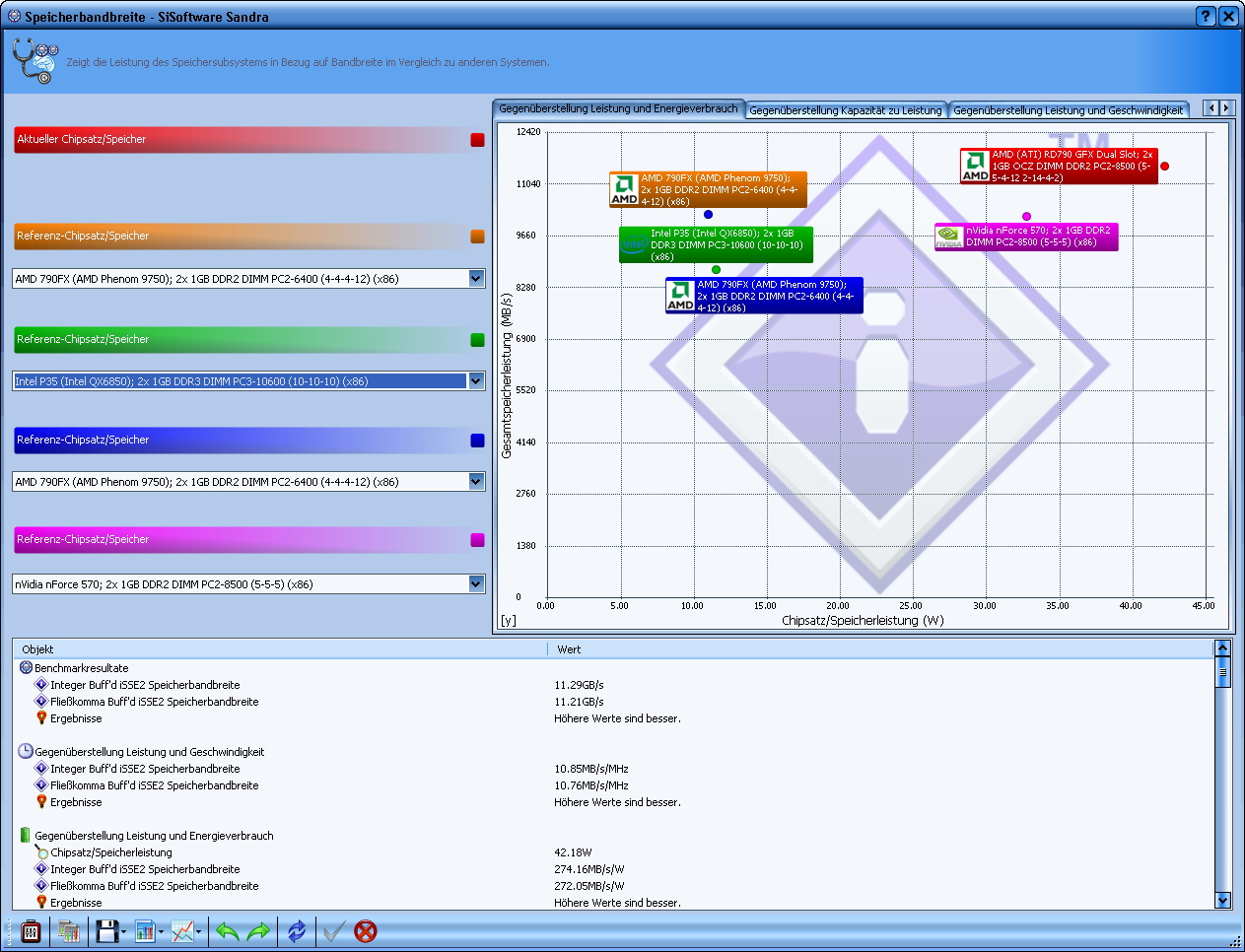Viewport: 1245px width, 952px height.
Task: Click the red AMD RD790 chart label
Action: point(1059,166)
